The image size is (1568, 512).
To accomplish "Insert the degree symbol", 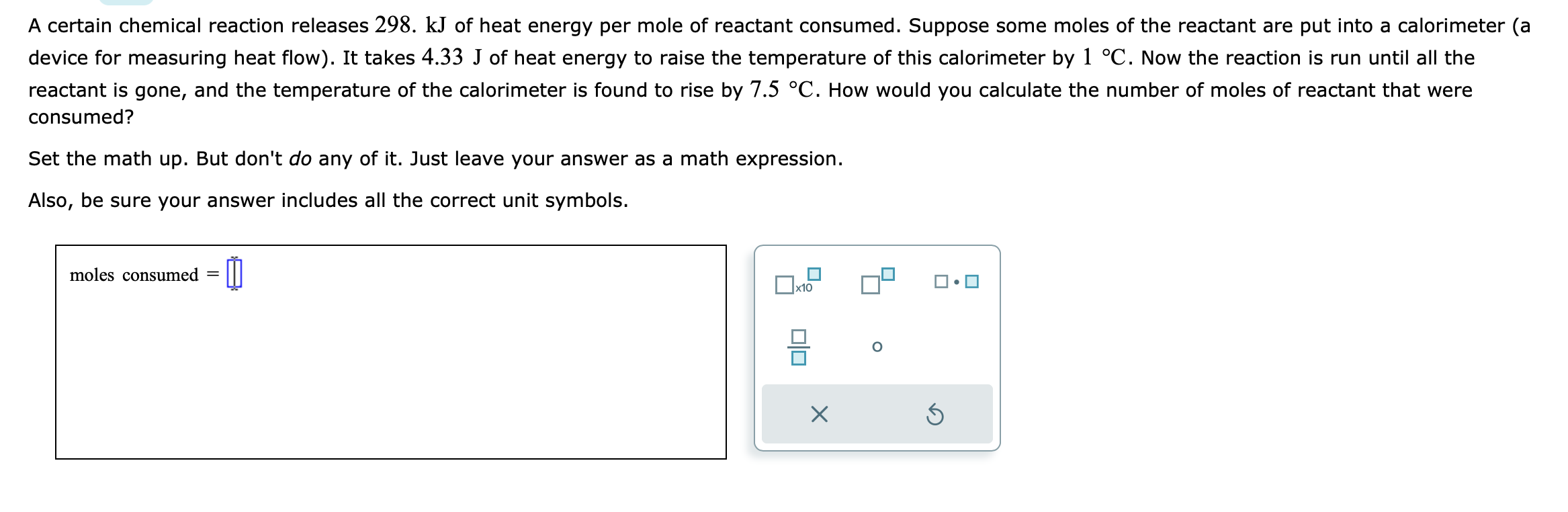I will click(x=877, y=347).
